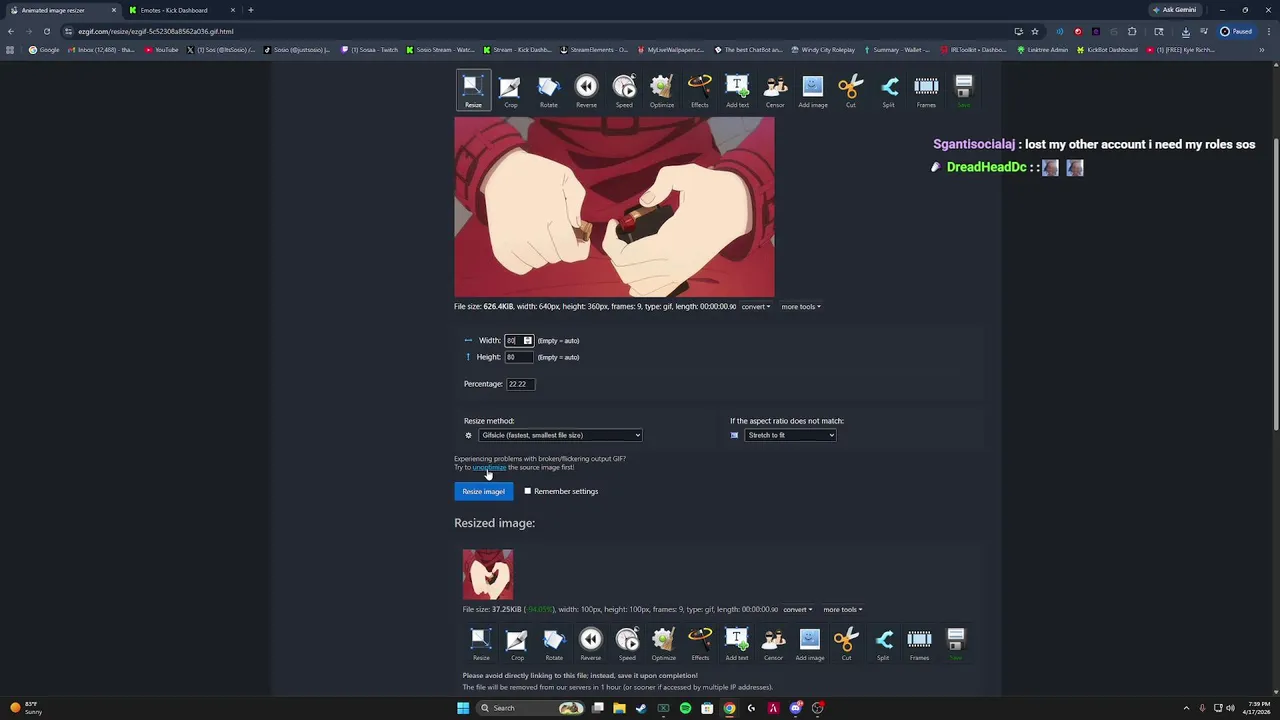Open the aspect ratio Stretch to fit dropdown
The height and width of the screenshot is (720, 1280).
pyautogui.click(x=790, y=435)
